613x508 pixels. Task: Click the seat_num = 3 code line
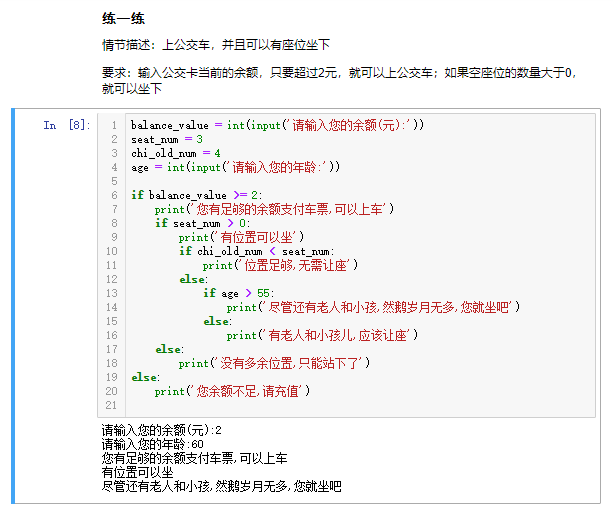click(x=167, y=139)
